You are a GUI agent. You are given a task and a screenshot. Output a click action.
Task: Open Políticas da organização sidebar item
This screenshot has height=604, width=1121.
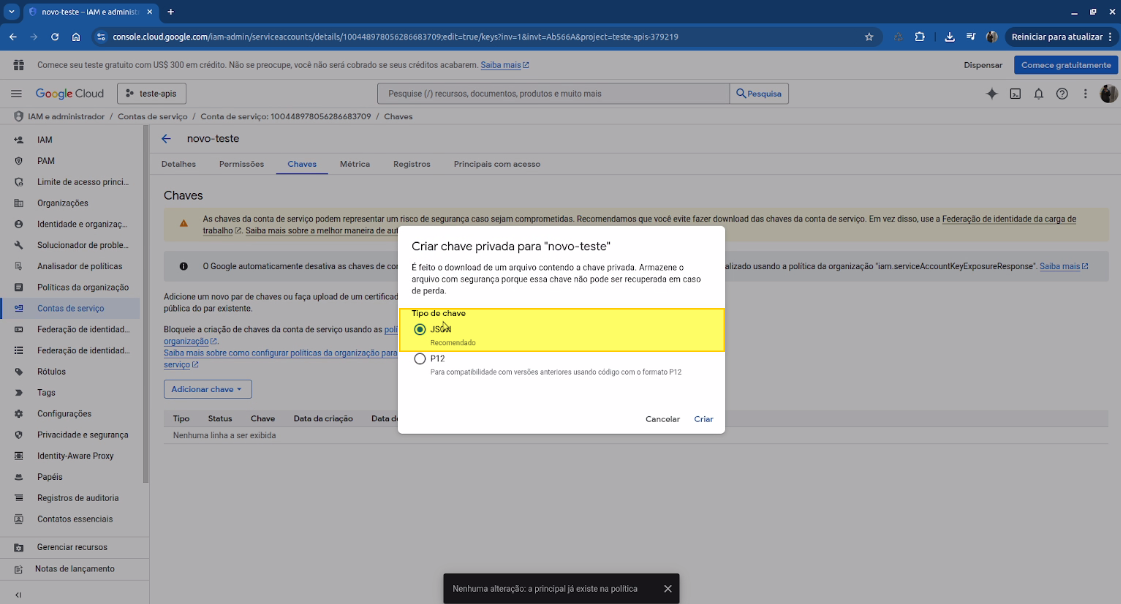click(71, 287)
